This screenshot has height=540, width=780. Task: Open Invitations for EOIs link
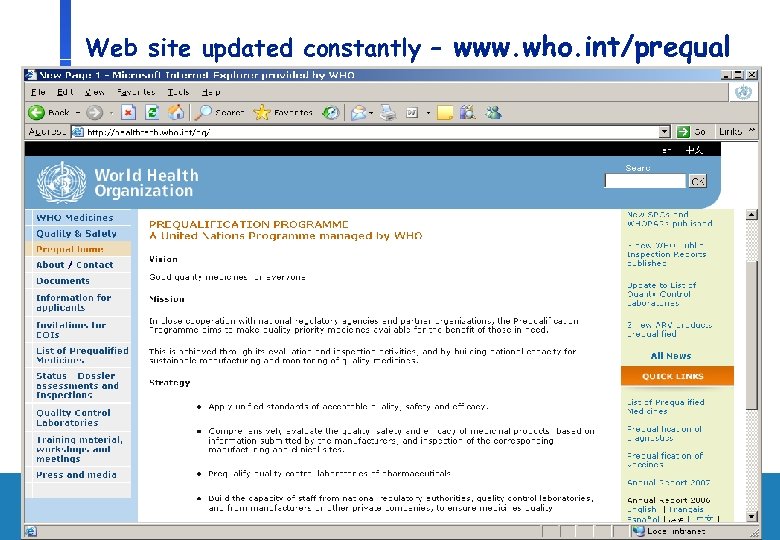71,330
